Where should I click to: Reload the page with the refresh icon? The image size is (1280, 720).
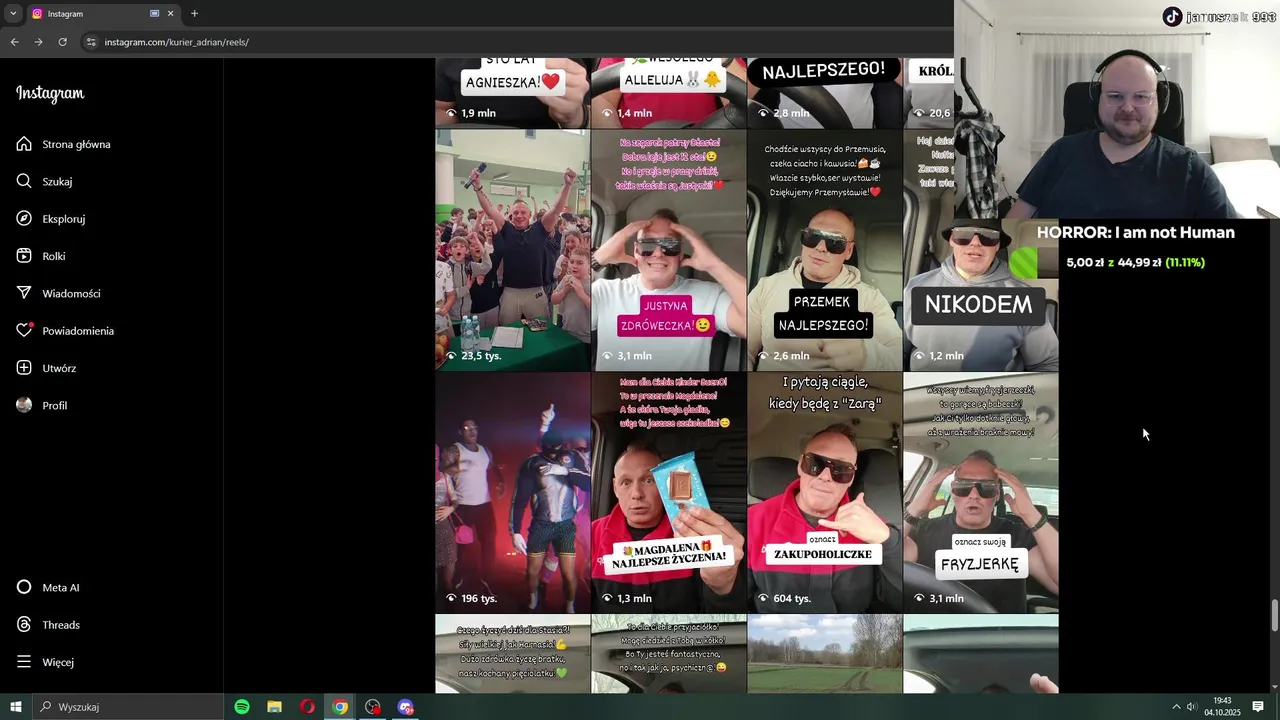62,42
